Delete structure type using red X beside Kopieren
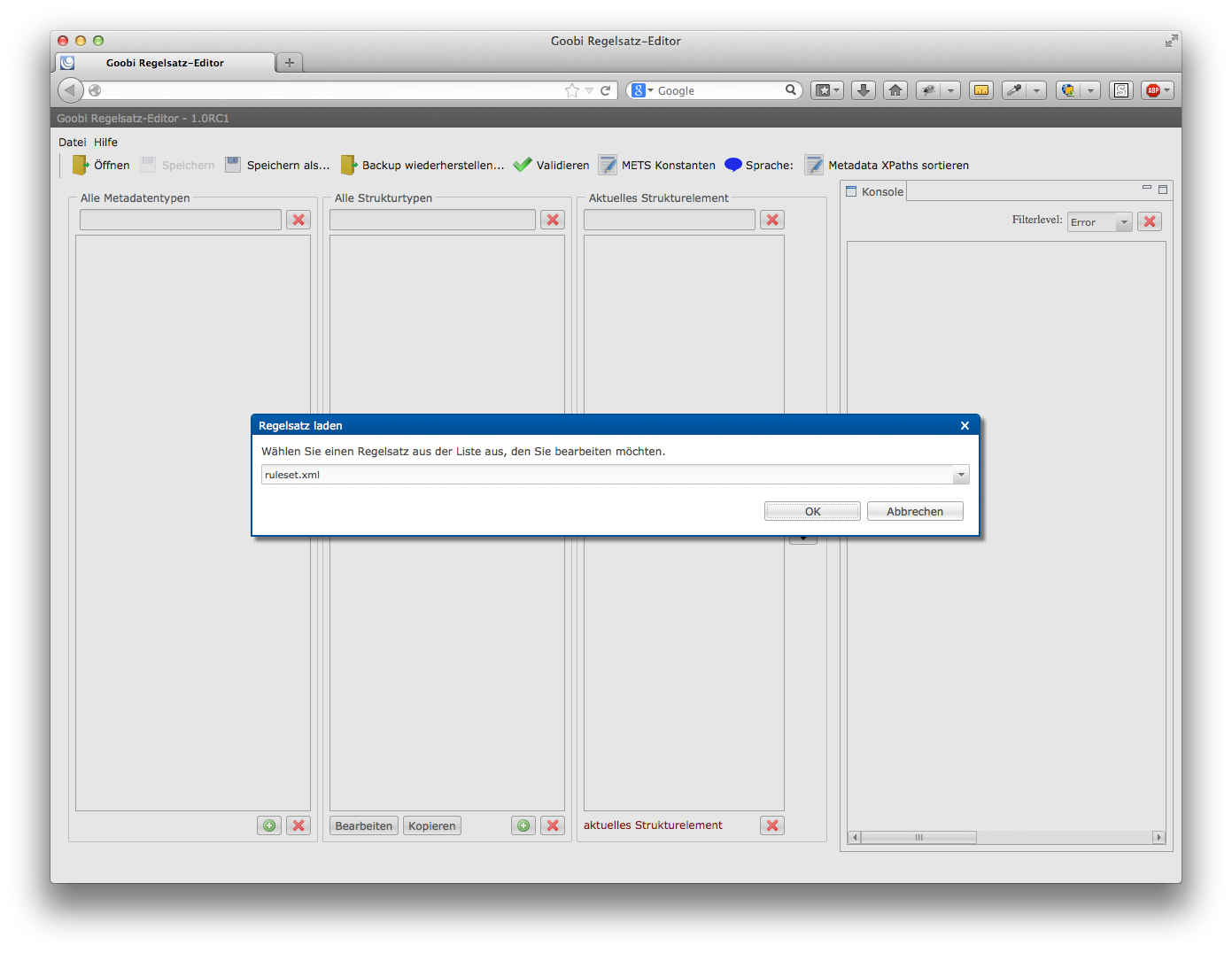The image size is (1232, 953). (553, 825)
